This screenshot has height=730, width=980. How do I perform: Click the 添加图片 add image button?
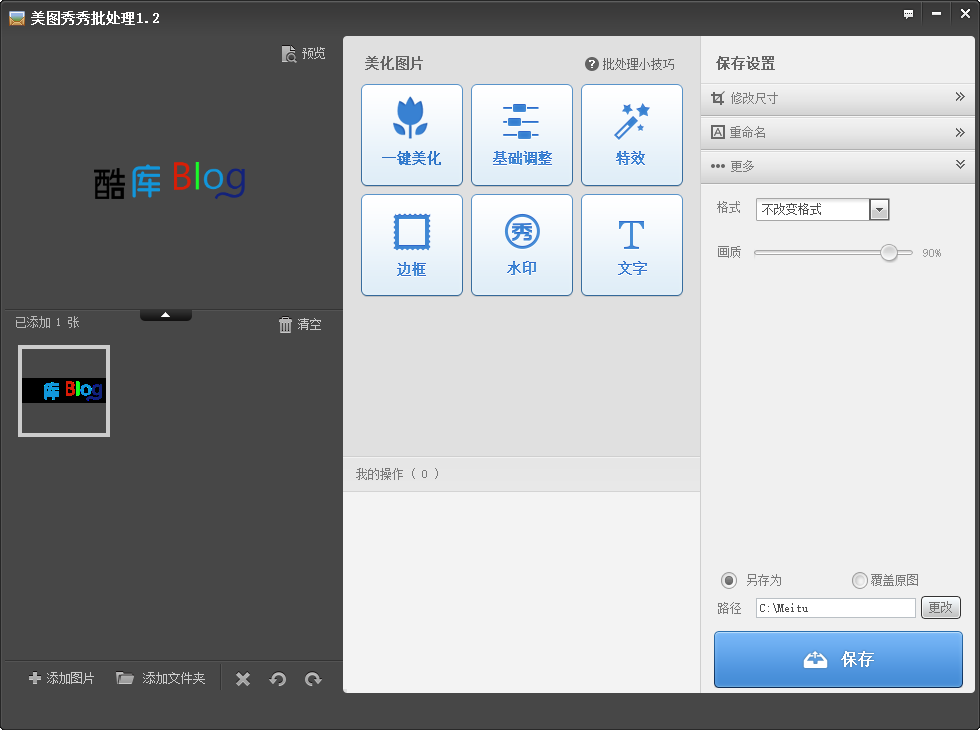(61, 678)
